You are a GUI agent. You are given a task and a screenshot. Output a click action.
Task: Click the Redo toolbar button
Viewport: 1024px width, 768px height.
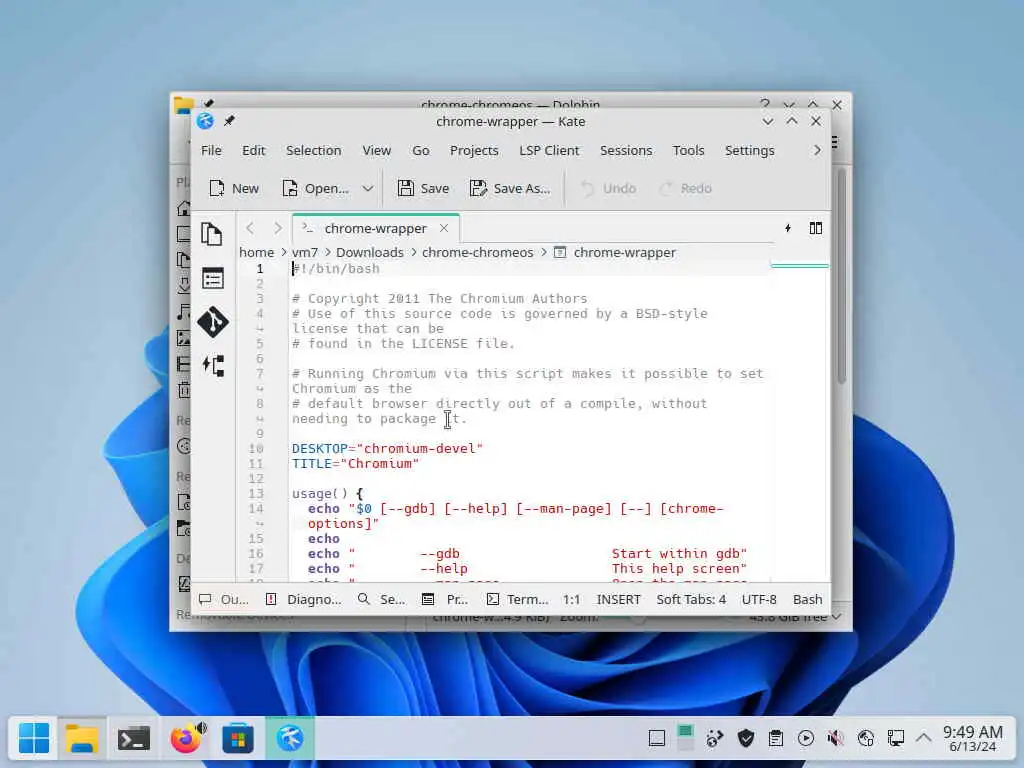coord(686,189)
